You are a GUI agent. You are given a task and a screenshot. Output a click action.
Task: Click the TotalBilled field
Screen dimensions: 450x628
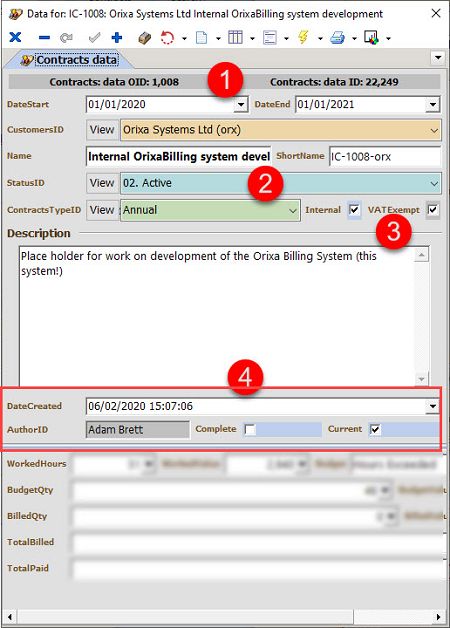point(259,543)
